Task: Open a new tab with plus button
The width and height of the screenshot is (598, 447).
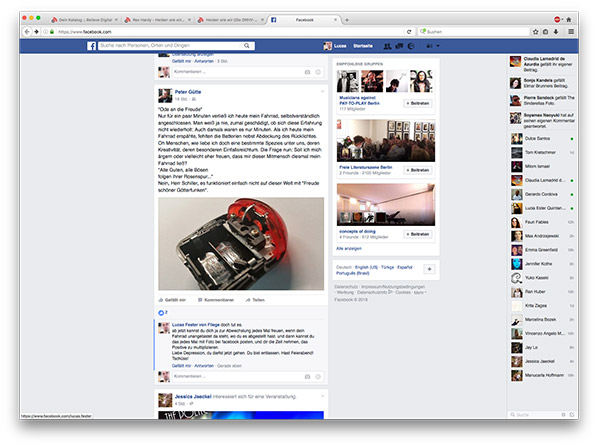Action: 347,20
